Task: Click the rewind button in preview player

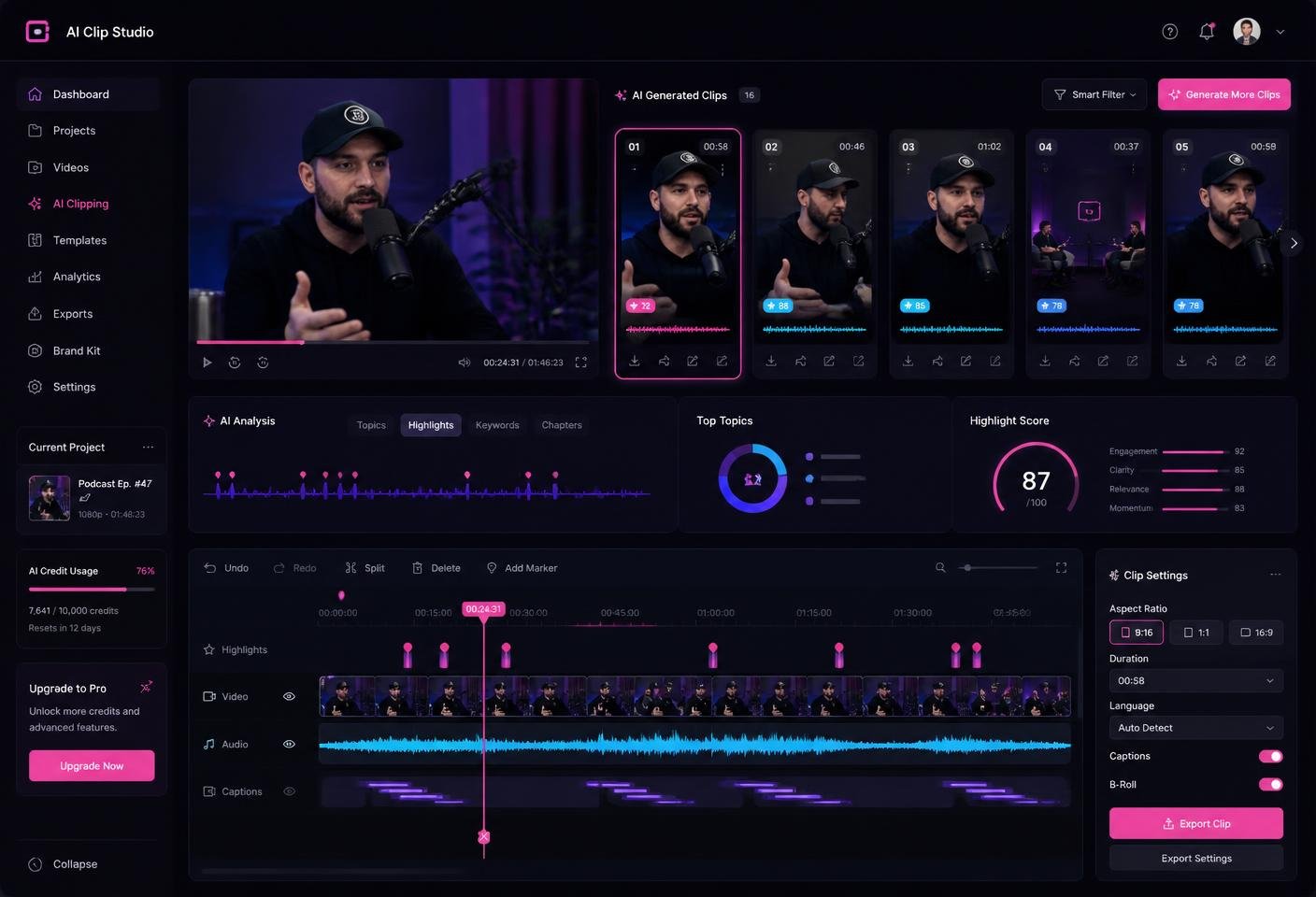Action: pos(235,363)
